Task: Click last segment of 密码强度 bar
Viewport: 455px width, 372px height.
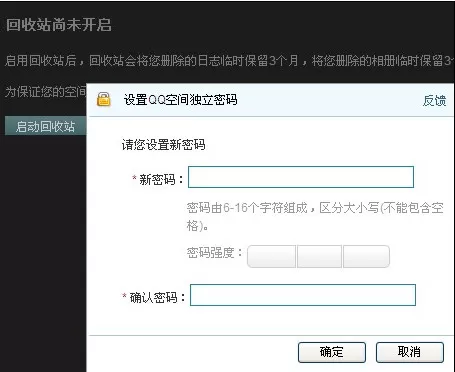Action: click(x=366, y=256)
